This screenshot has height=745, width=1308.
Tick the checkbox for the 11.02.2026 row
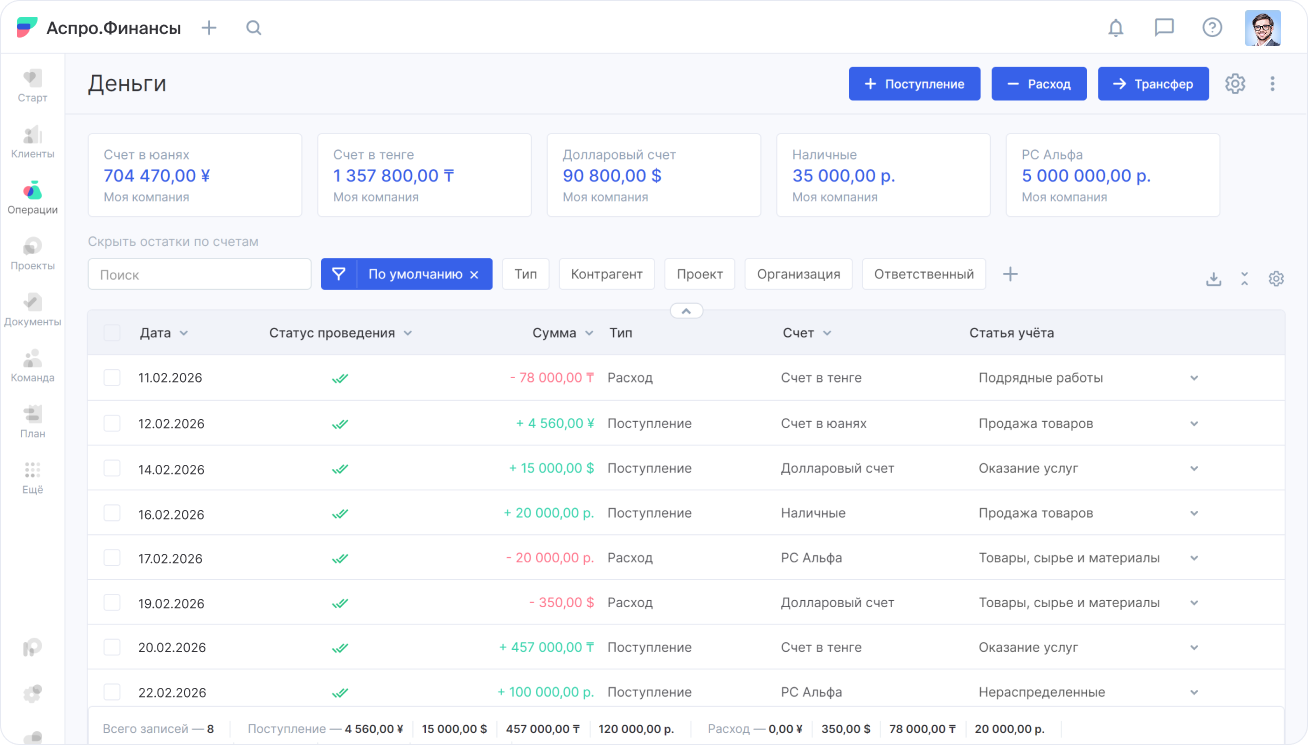click(112, 378)
